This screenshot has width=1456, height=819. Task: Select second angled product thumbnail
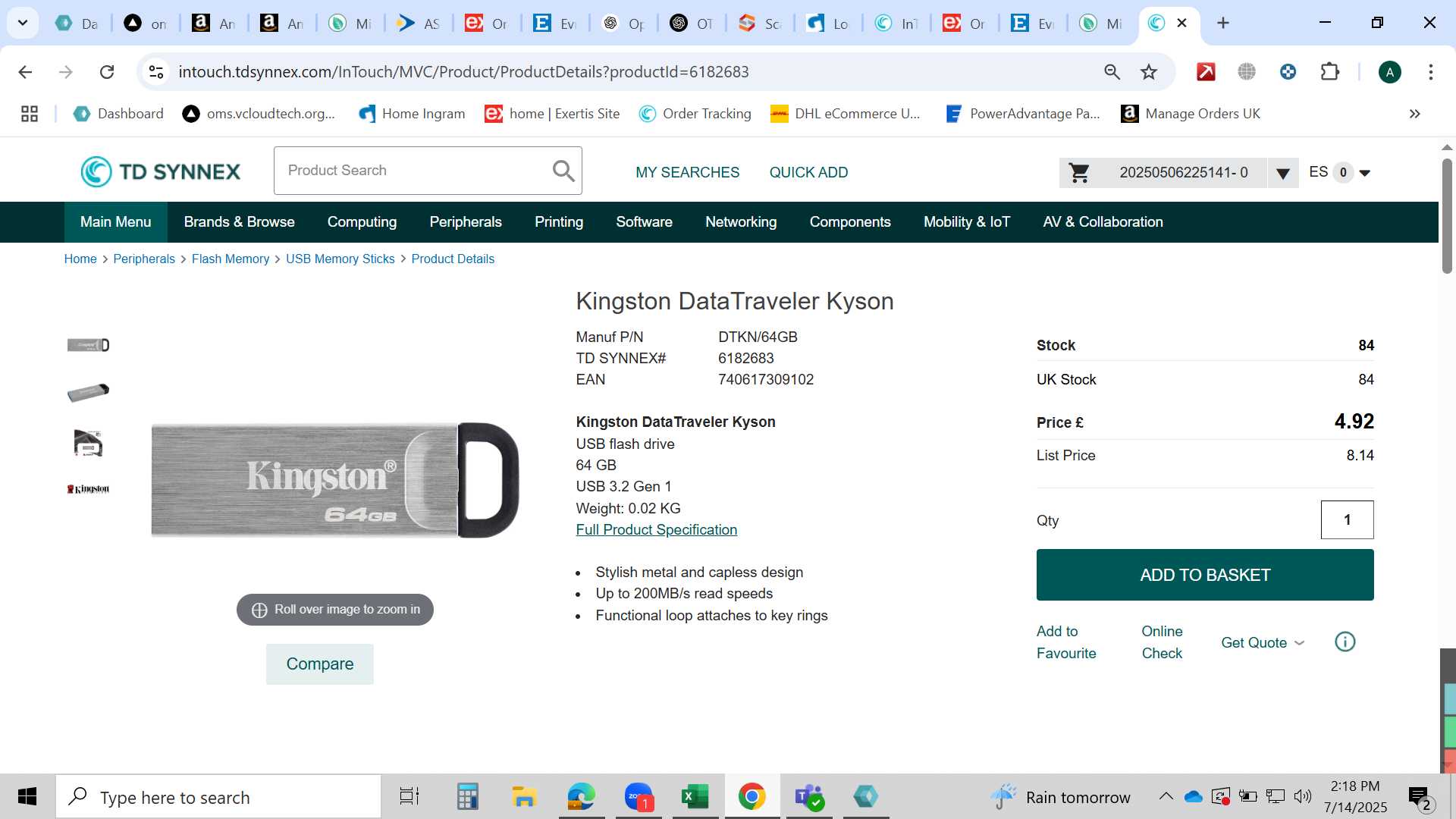88,393
